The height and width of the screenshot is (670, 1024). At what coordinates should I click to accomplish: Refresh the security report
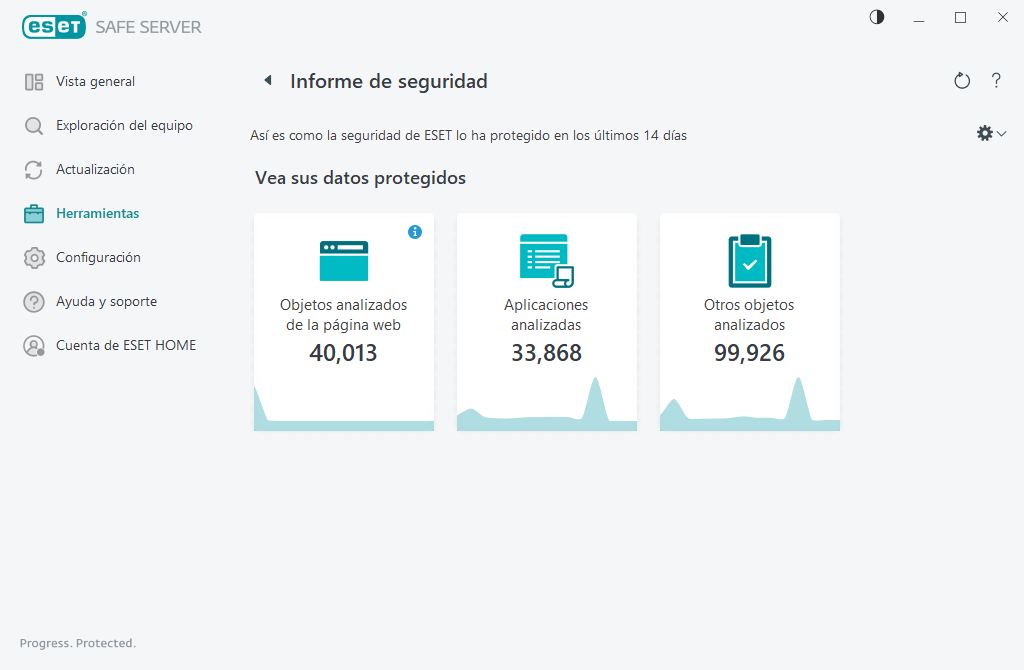tap(961, 81)
